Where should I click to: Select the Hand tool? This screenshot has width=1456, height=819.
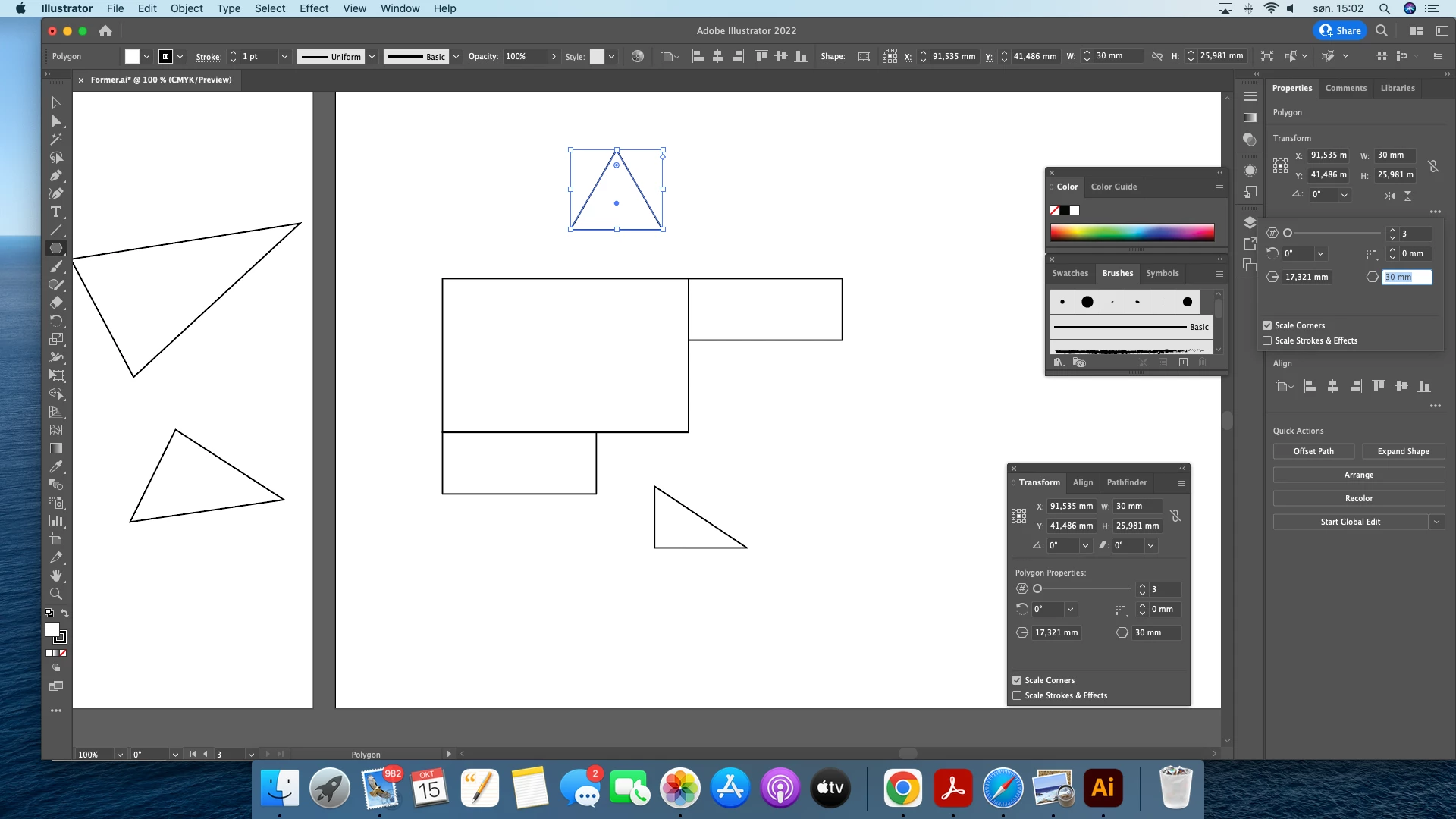tap(56, 576)
